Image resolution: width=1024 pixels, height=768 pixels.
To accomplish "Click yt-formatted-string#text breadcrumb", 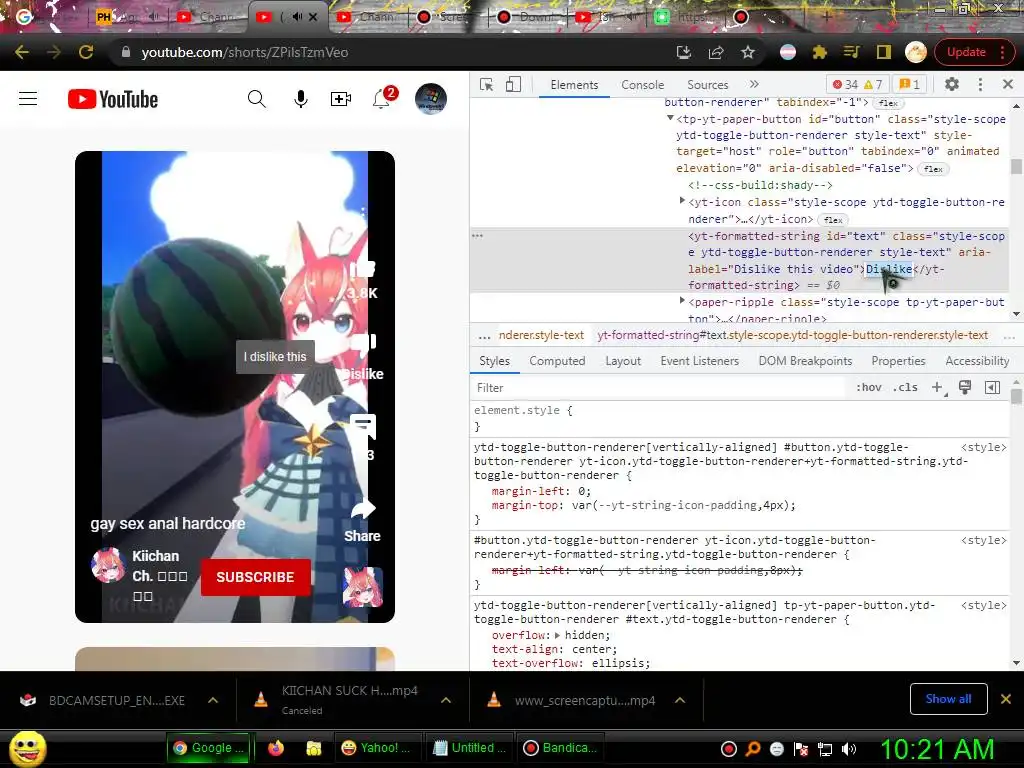I will tap(792, 335).
